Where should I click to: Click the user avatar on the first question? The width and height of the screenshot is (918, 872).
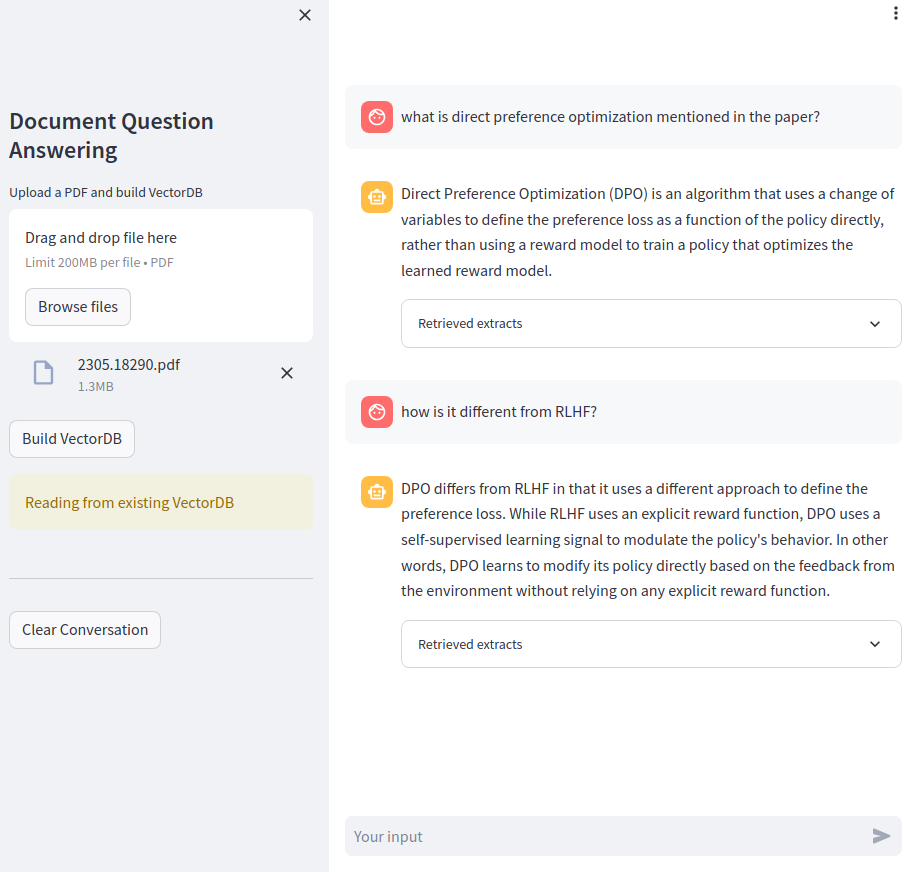tap(377, 118)
